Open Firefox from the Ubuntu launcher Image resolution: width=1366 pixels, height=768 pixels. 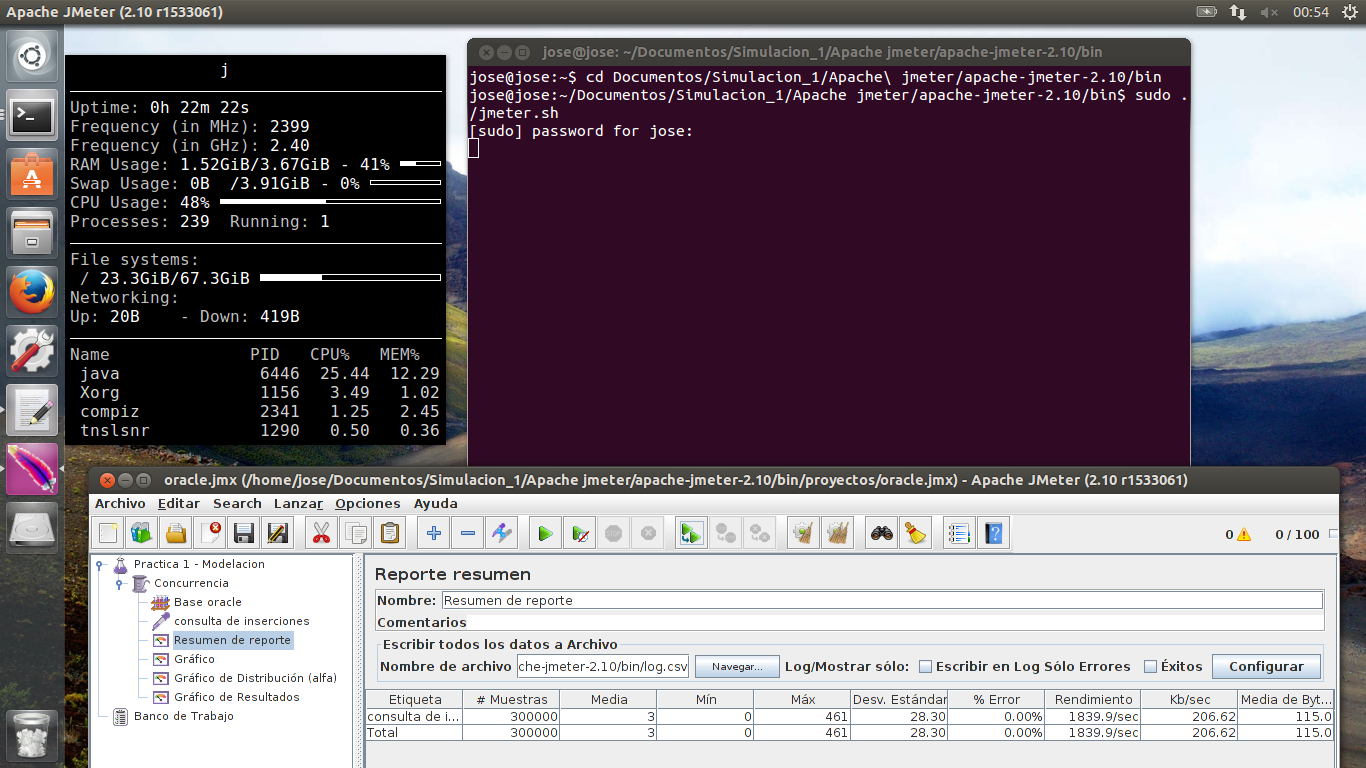[33, 293]
